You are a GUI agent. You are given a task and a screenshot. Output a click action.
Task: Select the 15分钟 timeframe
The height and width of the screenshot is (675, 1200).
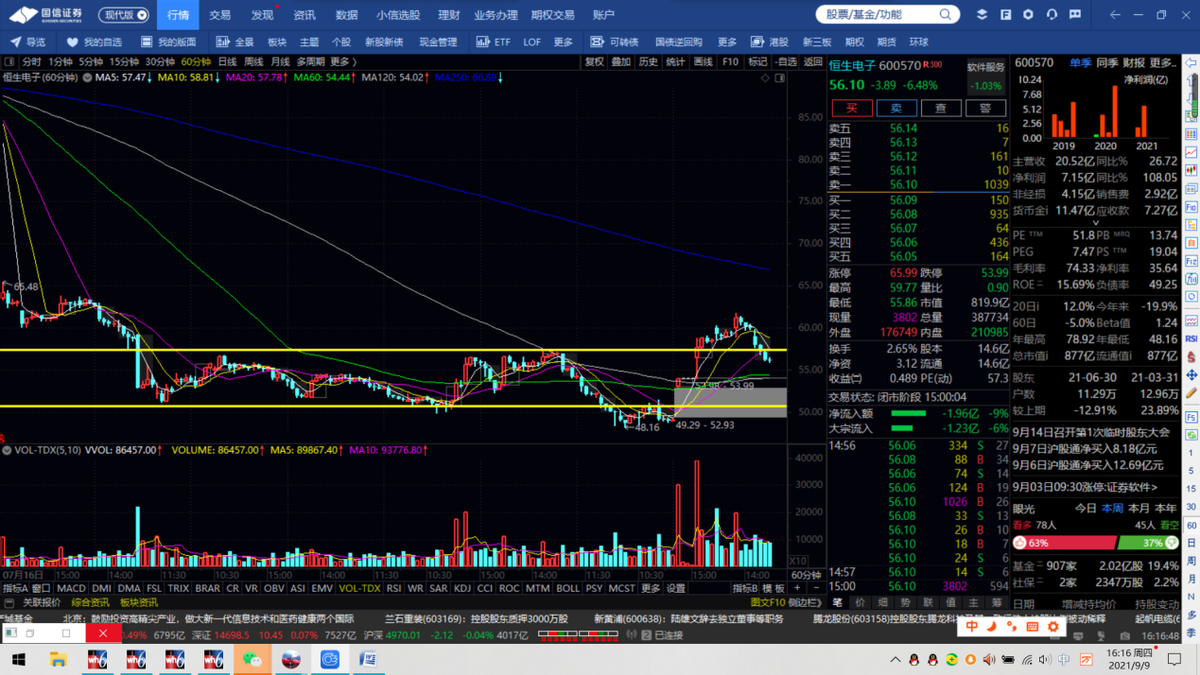[125, 62]
